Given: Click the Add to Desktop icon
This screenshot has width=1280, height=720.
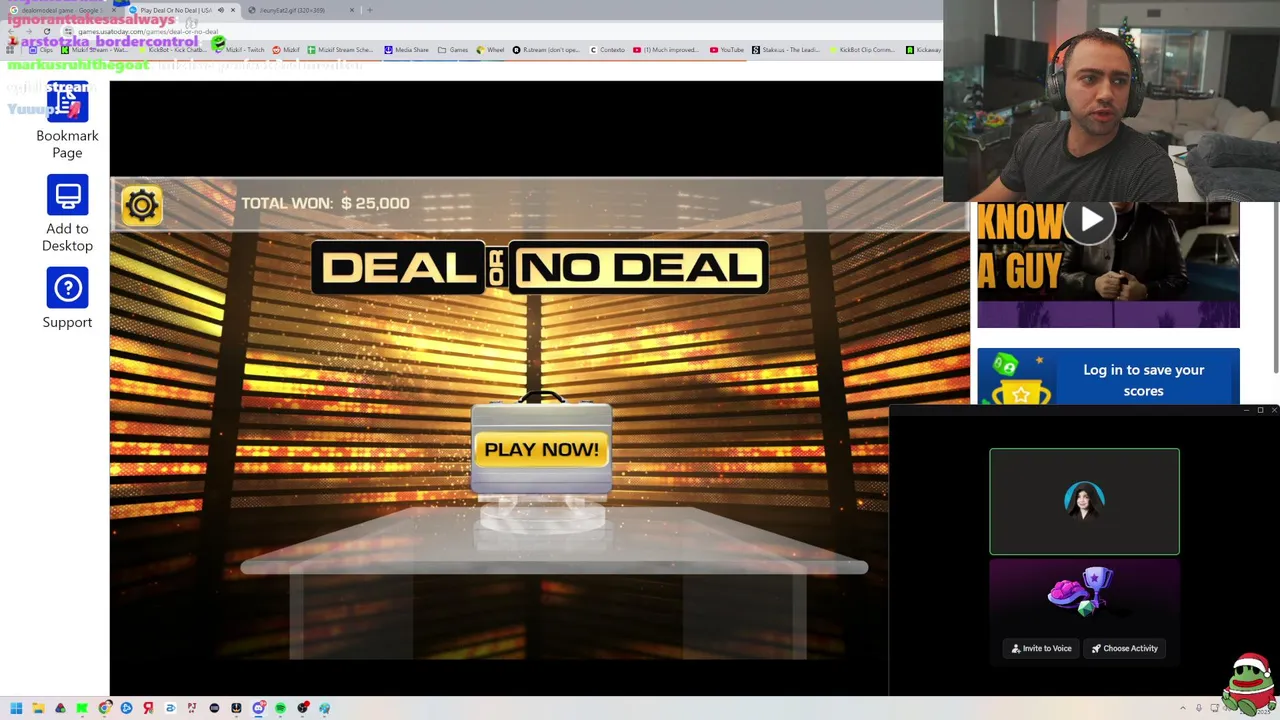Looking at the screenshot, I should tap(67, 195).
